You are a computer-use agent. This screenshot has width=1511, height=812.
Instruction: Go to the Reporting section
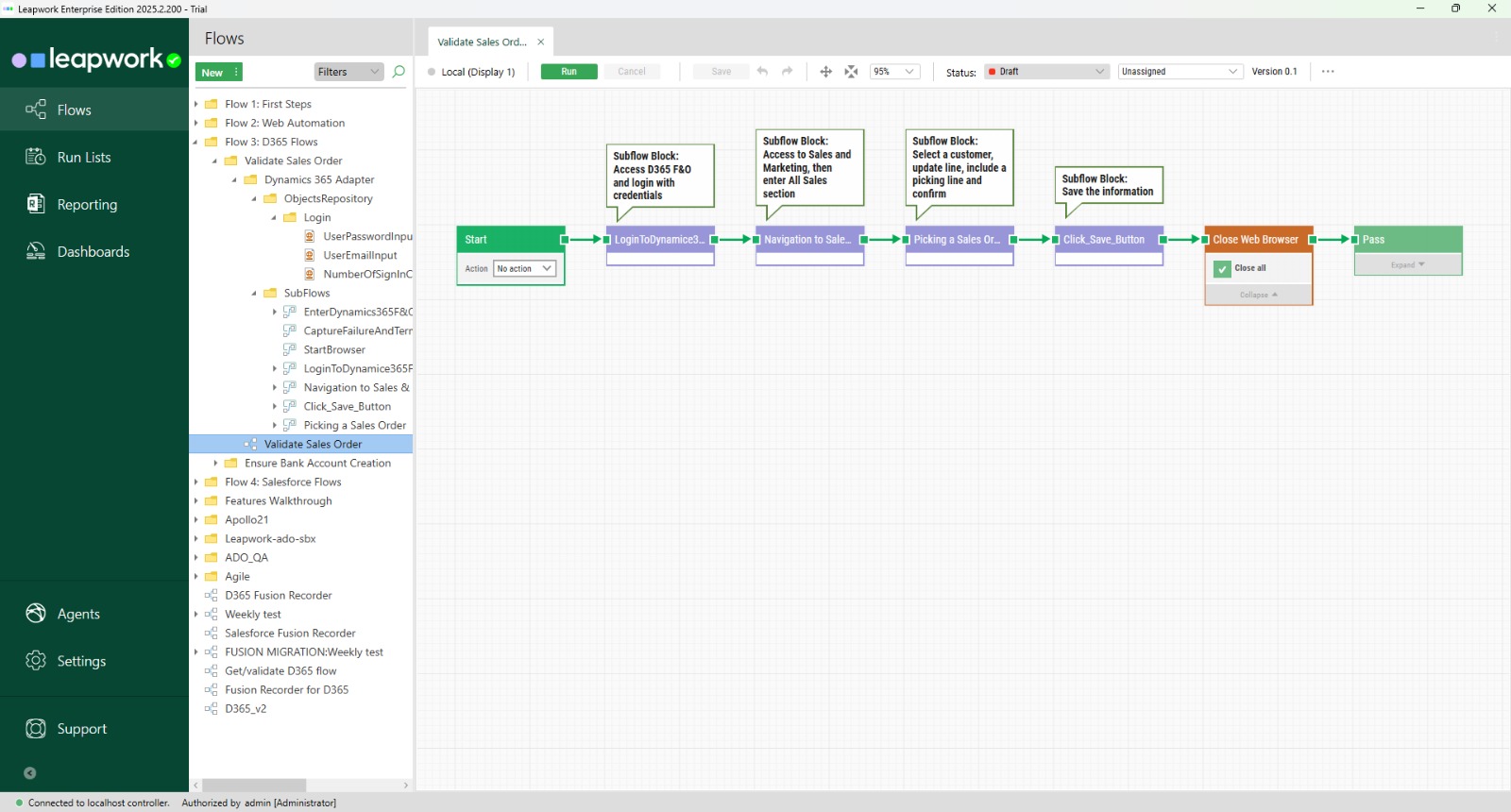point(87,205)
